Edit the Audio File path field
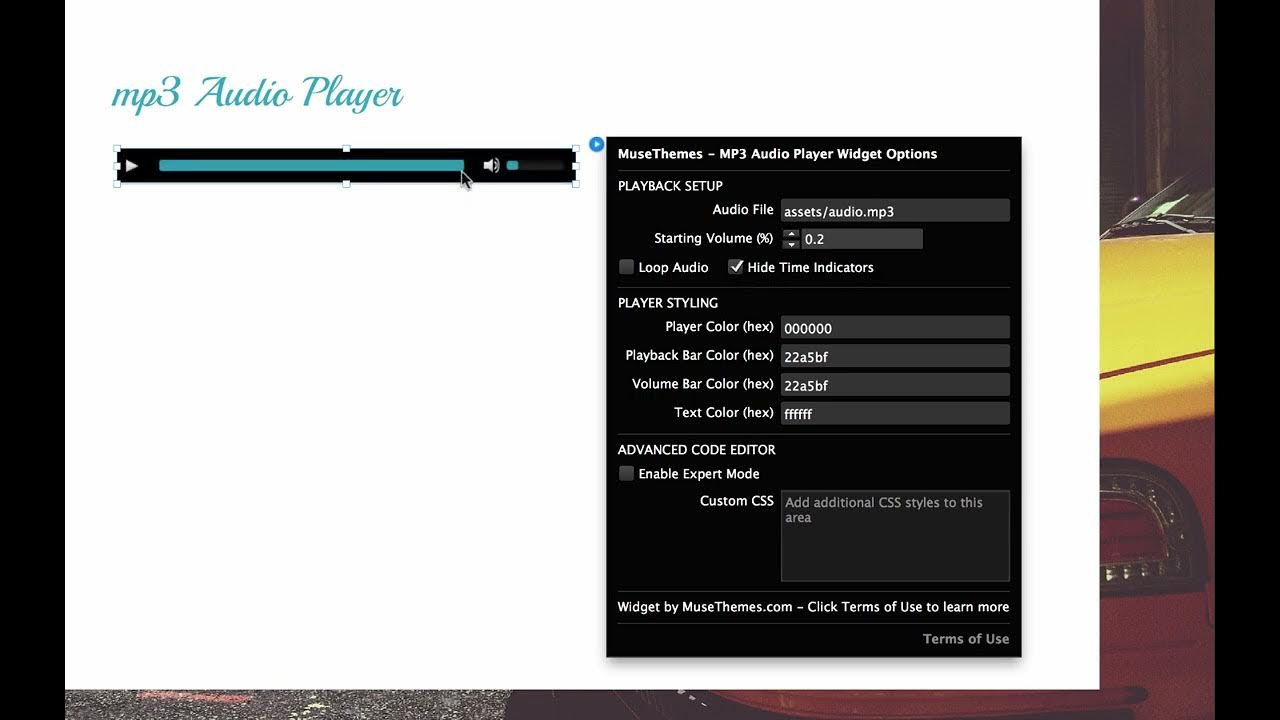The width and height of the screenshot is (1280, 720). (895, 211)
